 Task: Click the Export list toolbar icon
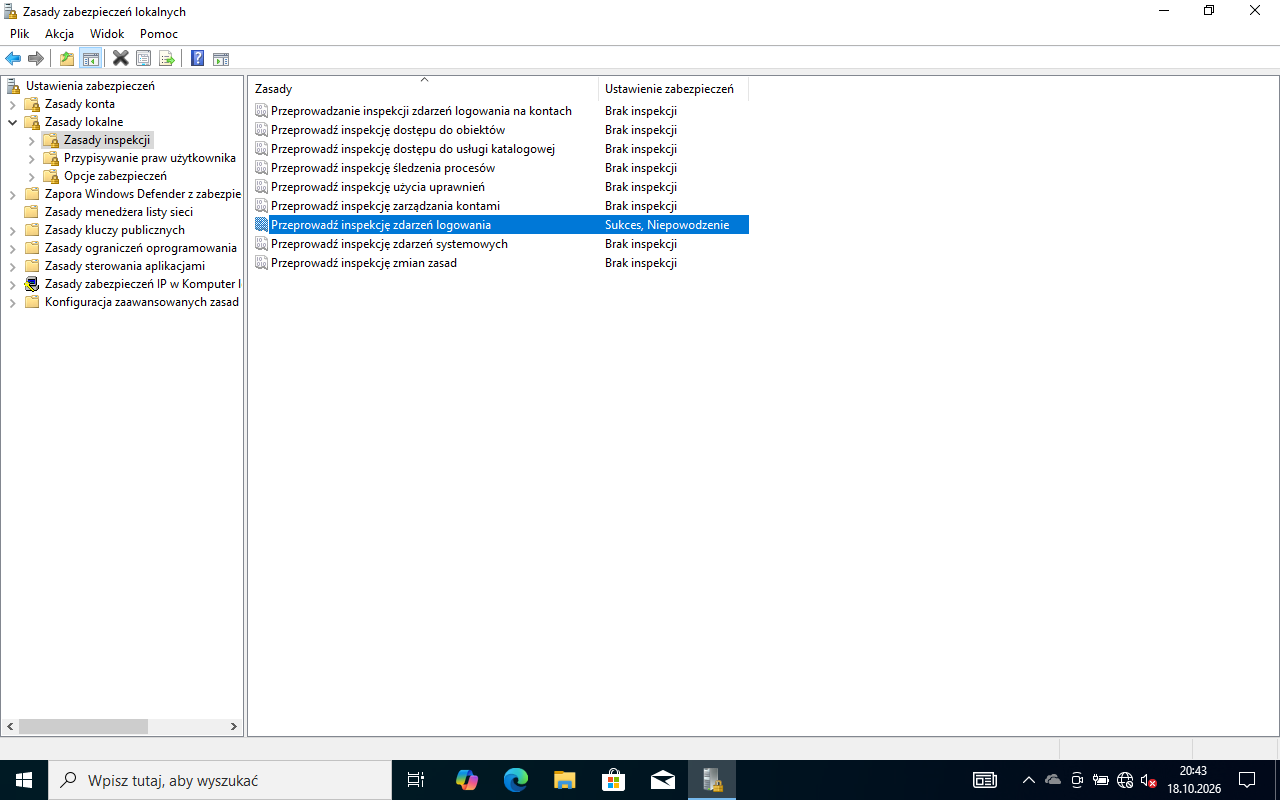pos(167,59)
